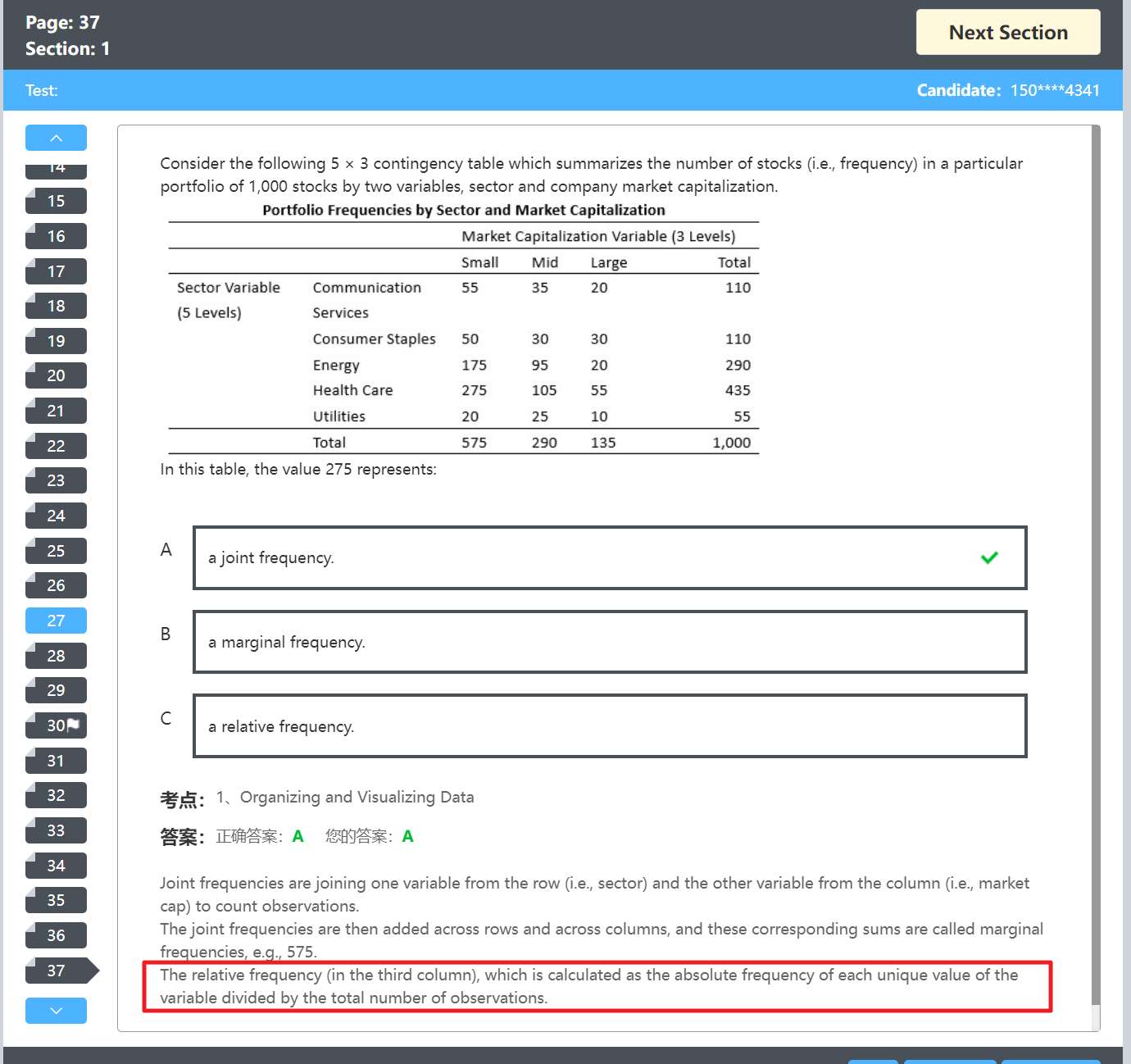Navigate to question 20
Image resolution: width=1131 pixels, height=1064 pixels.
[56, 375]
